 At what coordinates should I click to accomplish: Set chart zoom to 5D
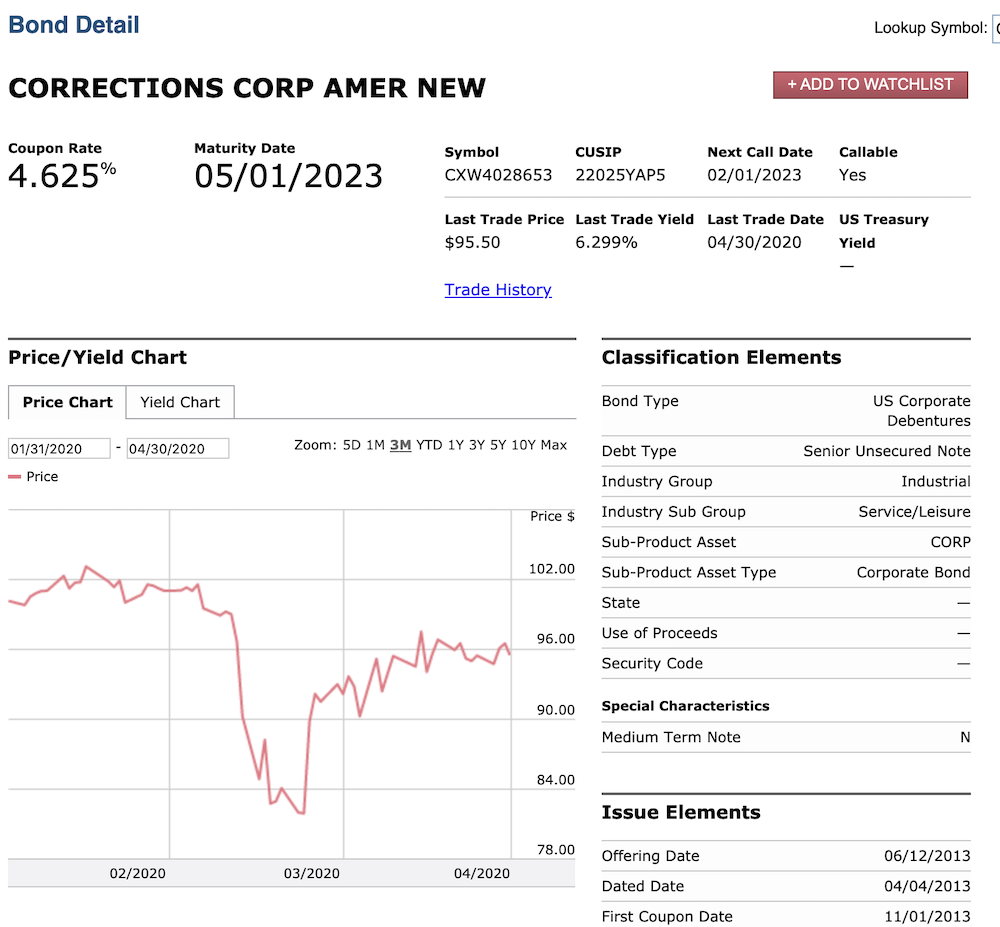[x=351, y=445]
